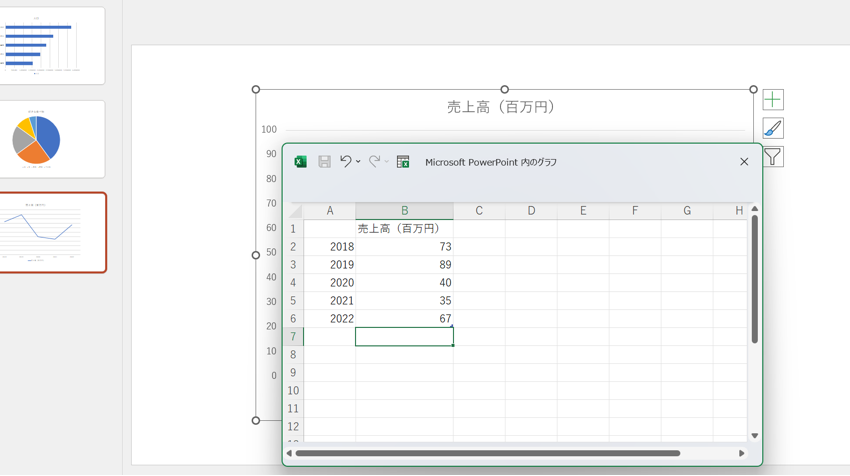850x476 pixels.
Task: Click top-left resize handle of chart
Action: point(256,89)
